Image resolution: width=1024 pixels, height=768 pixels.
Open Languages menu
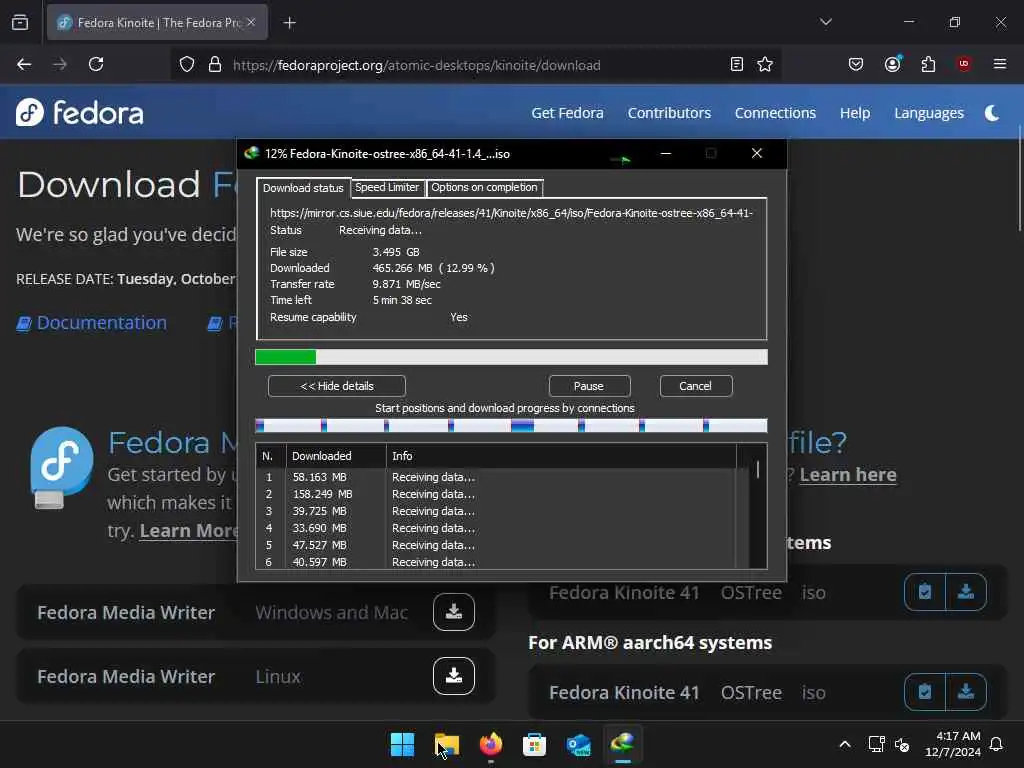click(x=929, y=113)
